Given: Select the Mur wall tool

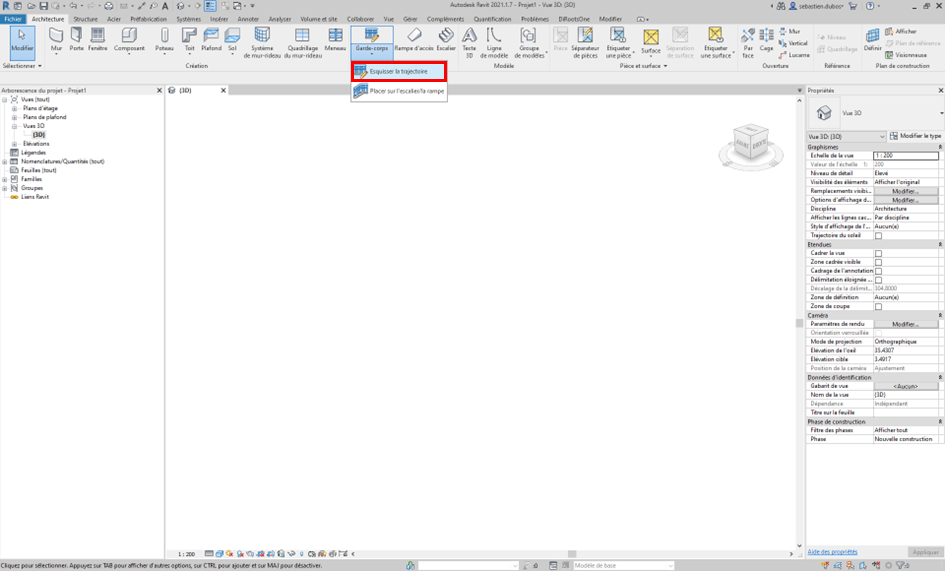Looking at the screenshot, I should click(56, 39).
